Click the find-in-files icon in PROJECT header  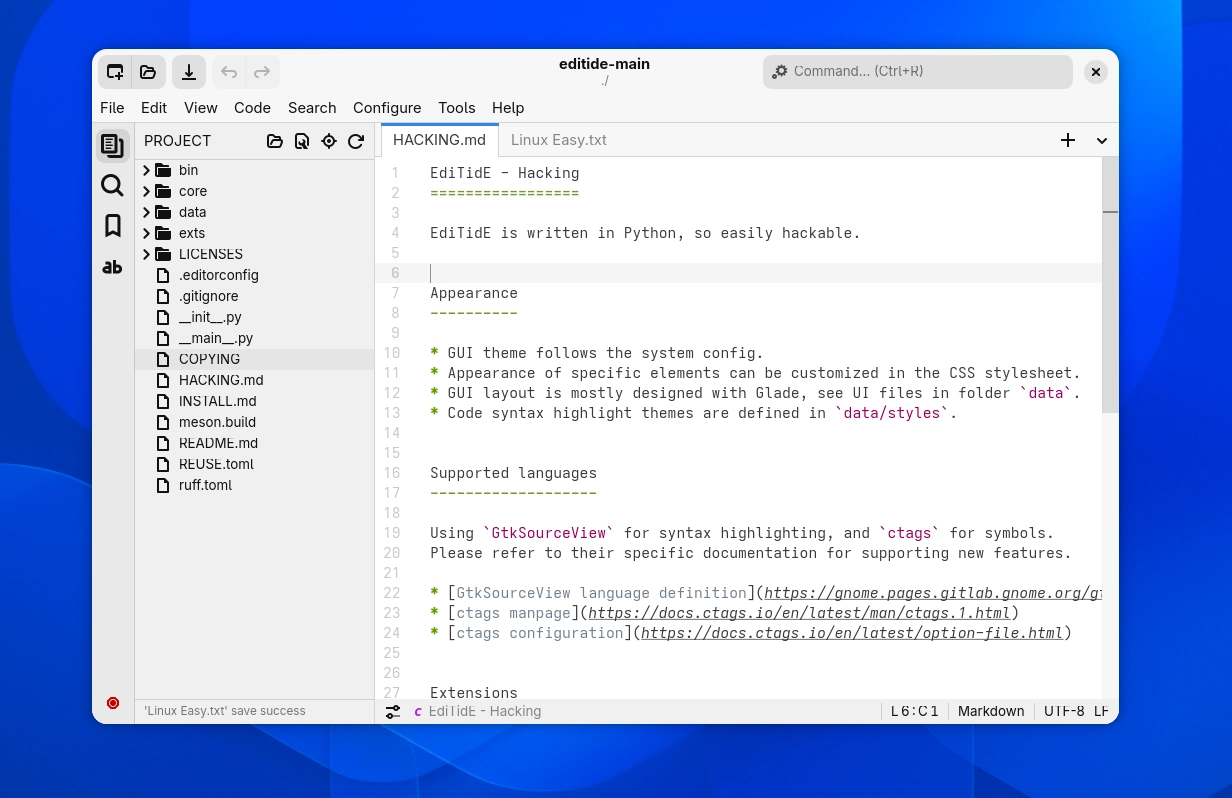click(x=302, y=141)
